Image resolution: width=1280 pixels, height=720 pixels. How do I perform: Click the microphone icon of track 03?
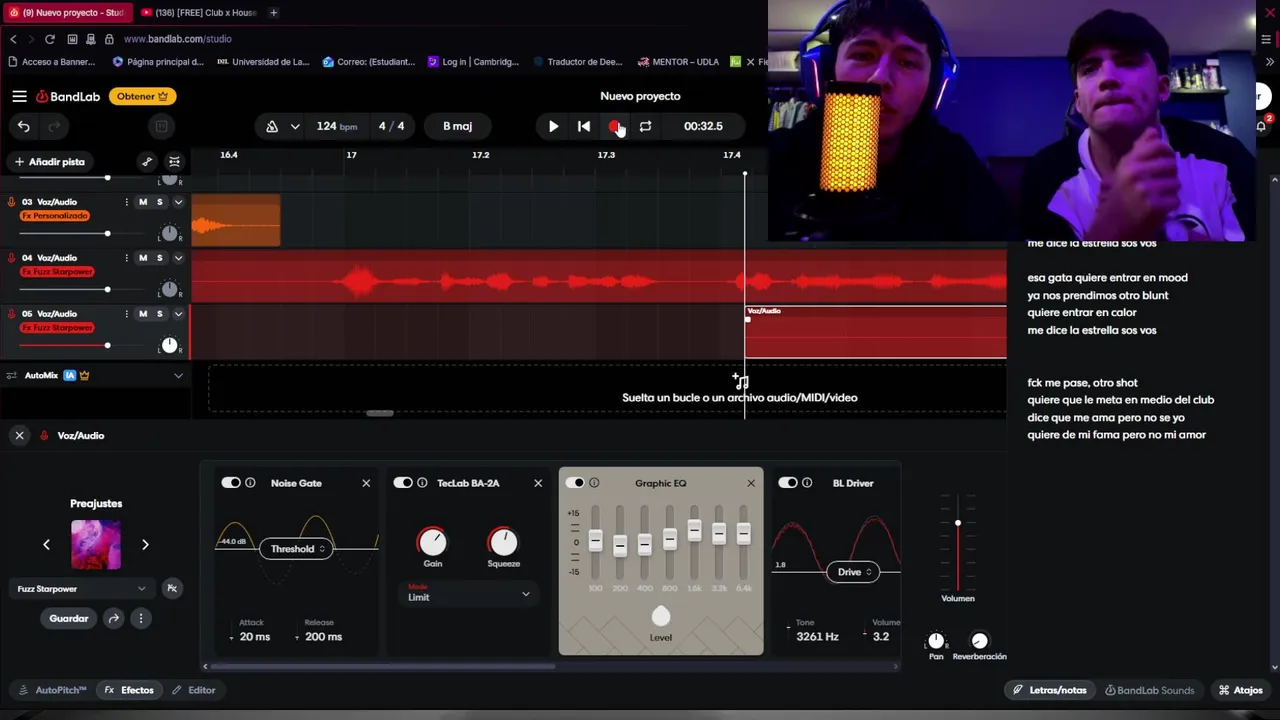[11, 202]
